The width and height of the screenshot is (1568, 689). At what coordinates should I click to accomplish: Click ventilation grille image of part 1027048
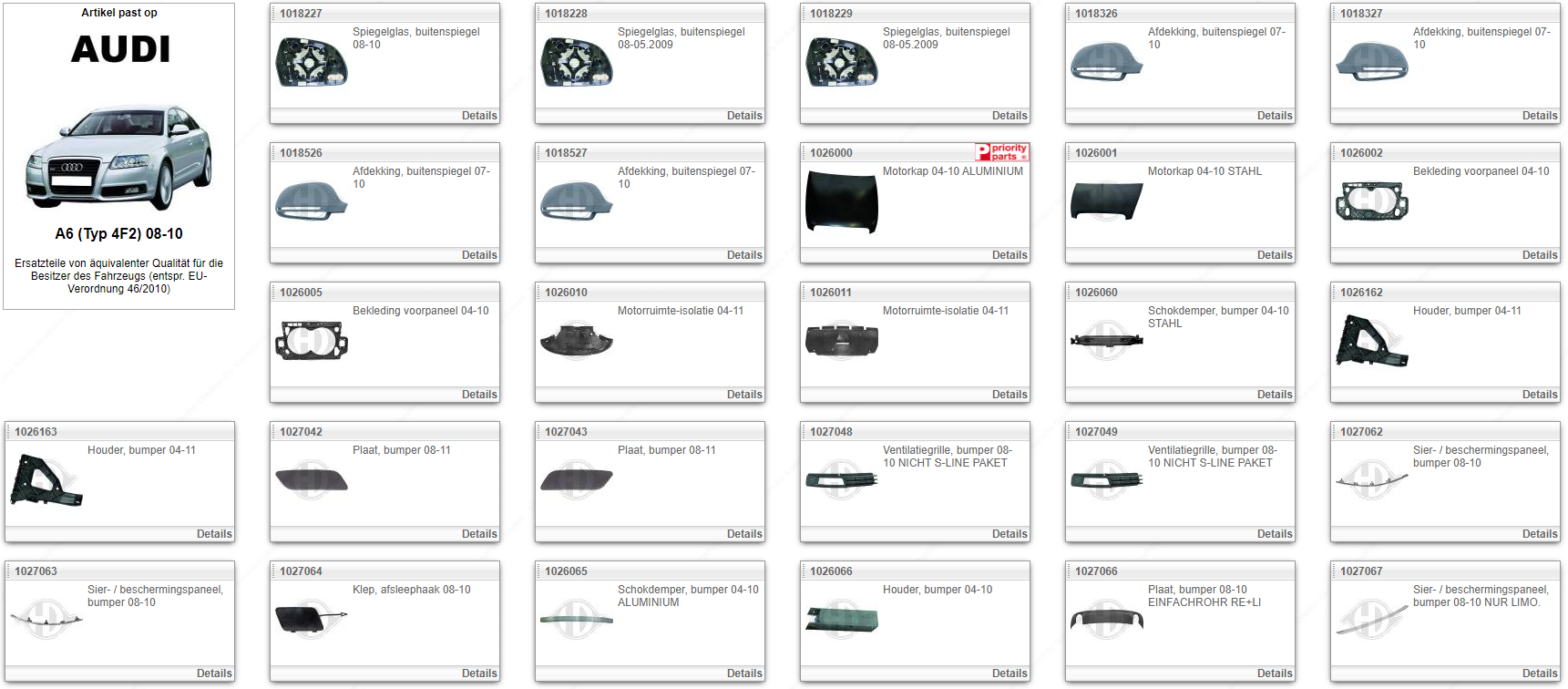tap(842, 480)
